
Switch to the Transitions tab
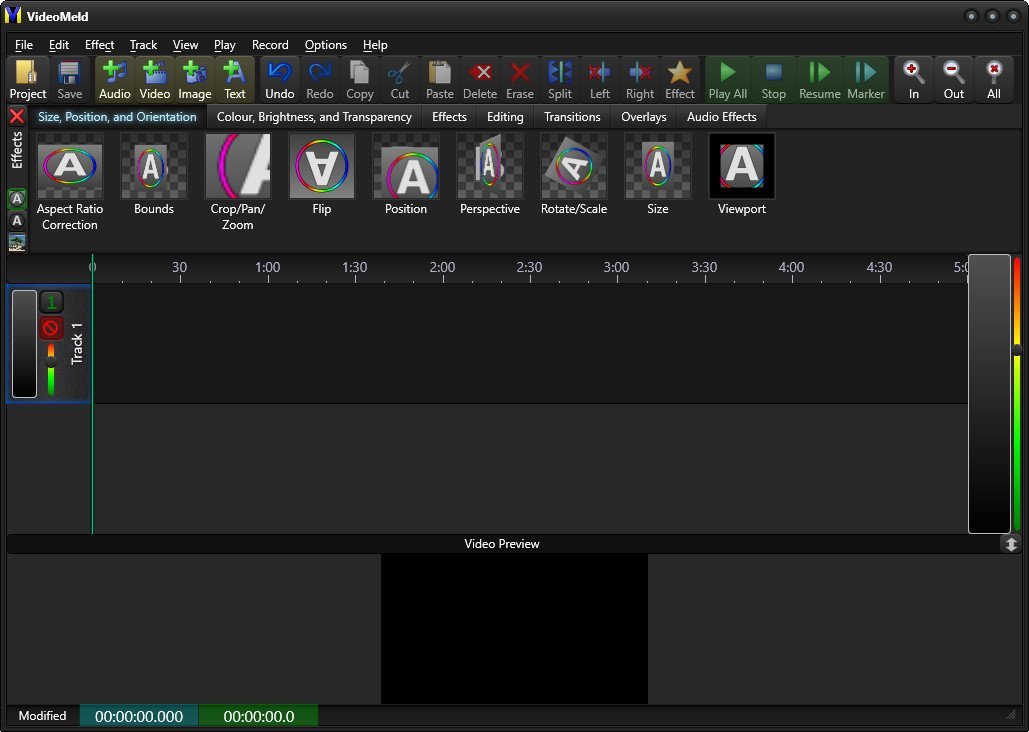pyautogui.click(x=572, y=117)
